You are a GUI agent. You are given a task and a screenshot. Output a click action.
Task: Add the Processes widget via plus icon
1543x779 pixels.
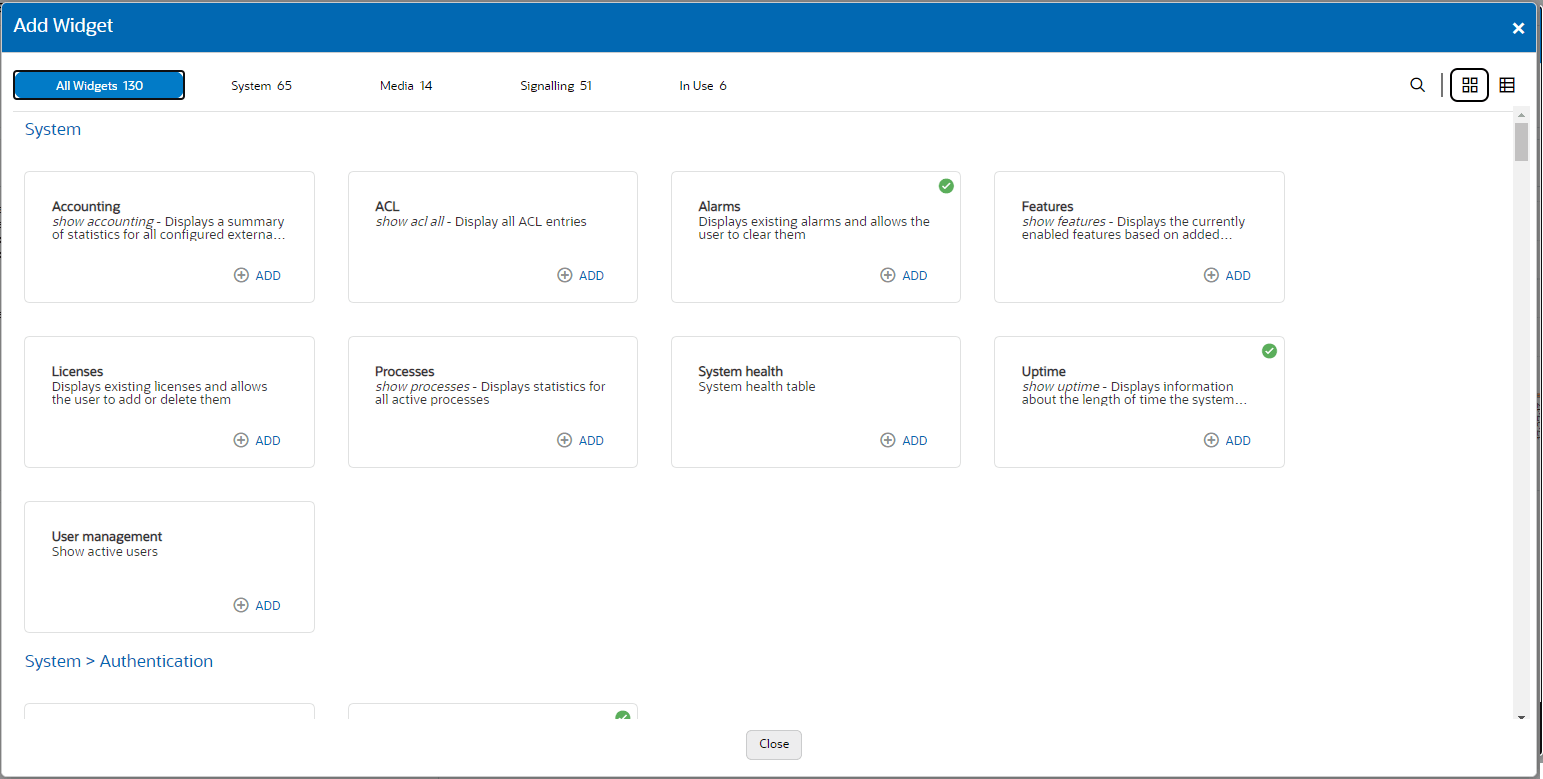pos(564,440)
